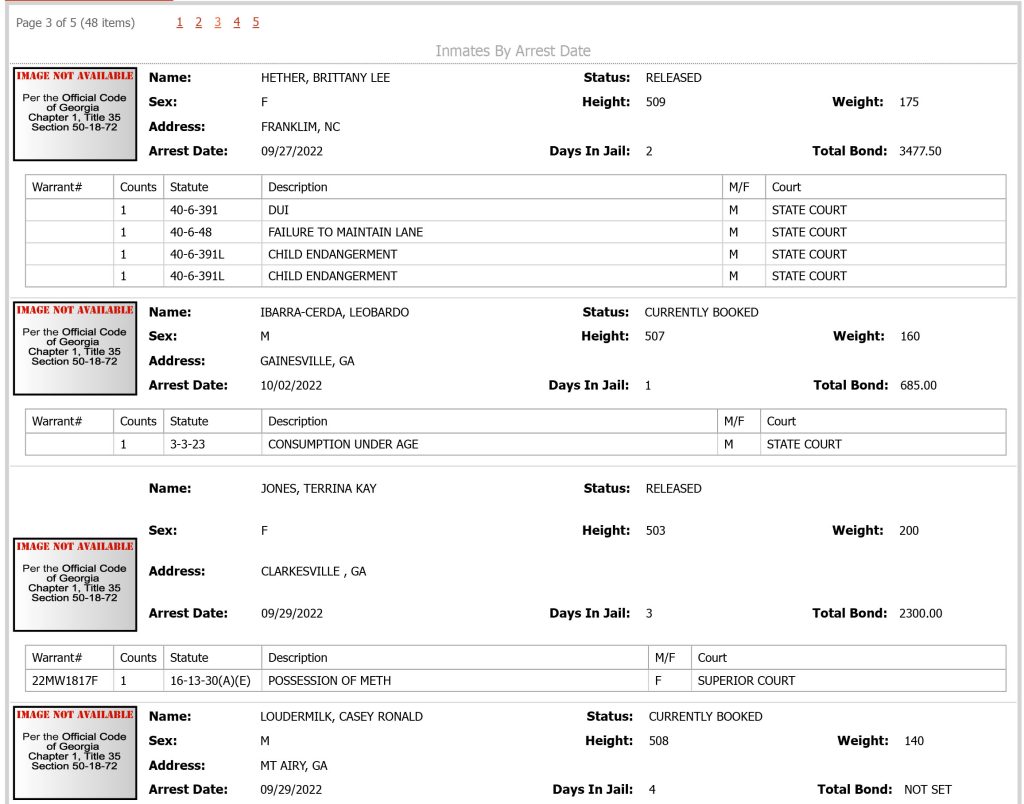Click Casey Loudermilk's image placeholder

(x=75, y=753)
